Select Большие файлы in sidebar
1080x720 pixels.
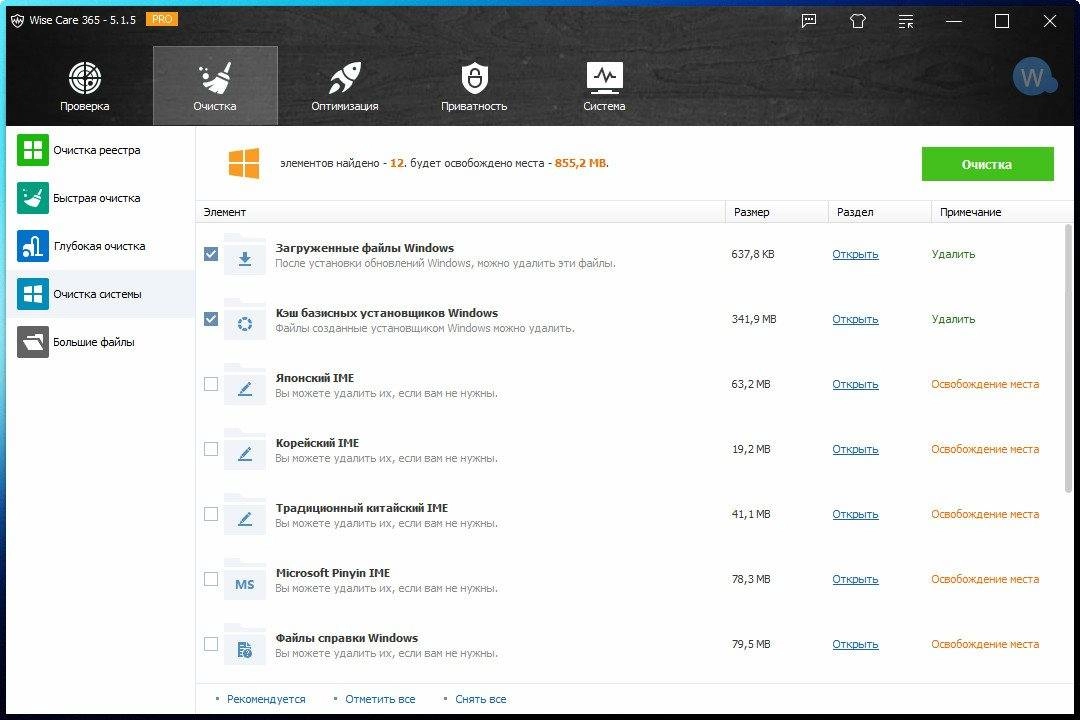click(x=101, y=342)
